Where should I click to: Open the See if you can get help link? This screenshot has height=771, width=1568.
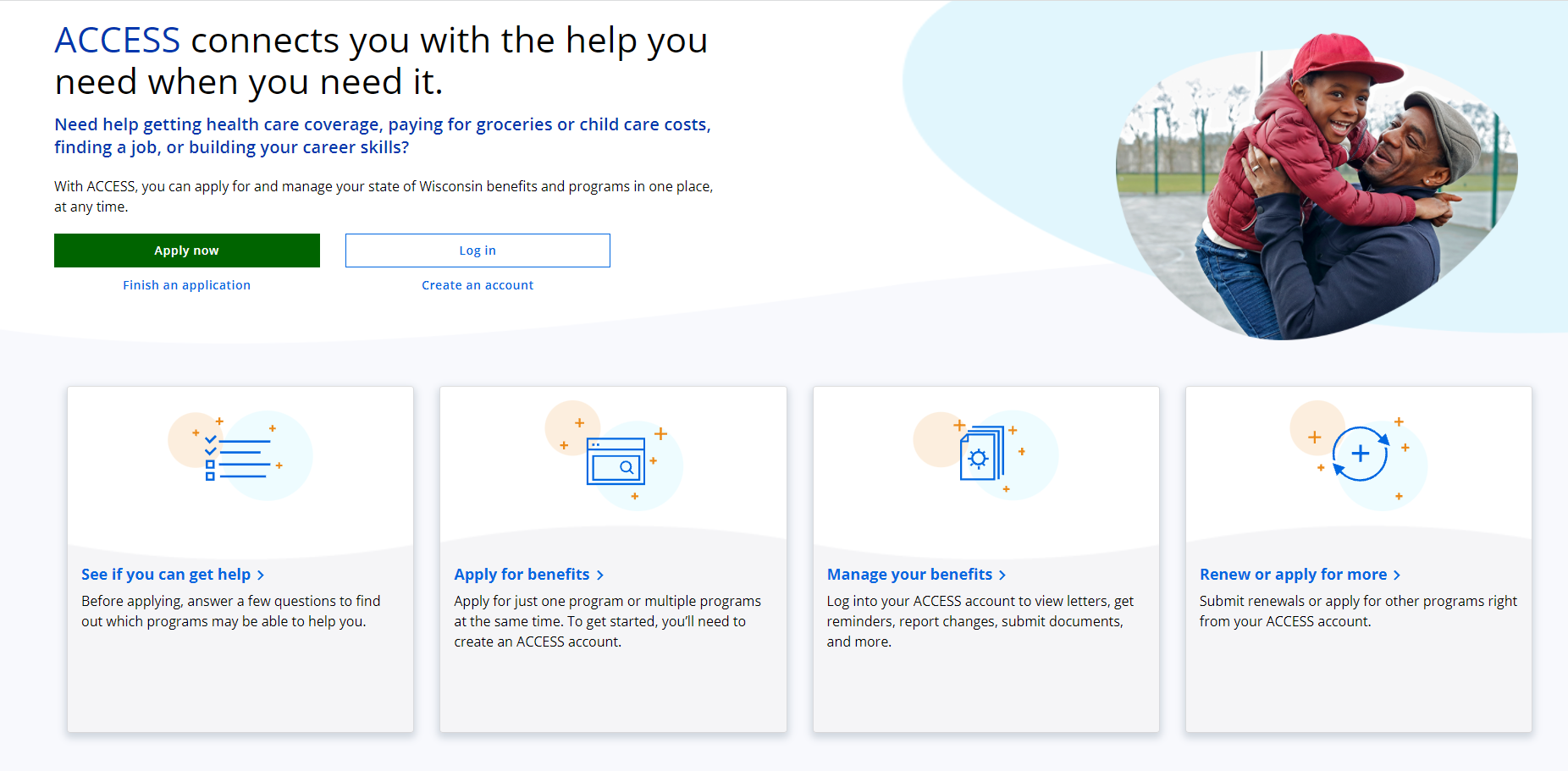166,575
